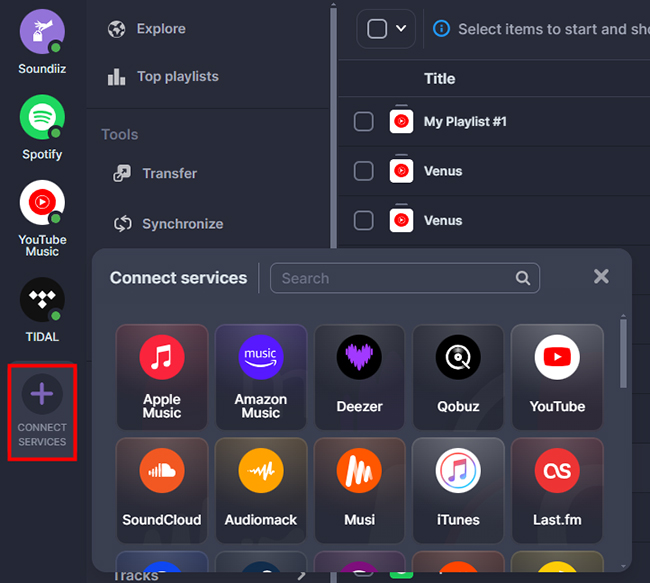
Task: Click the My Playlist #1 title
Action: click(x=465, y=121)
